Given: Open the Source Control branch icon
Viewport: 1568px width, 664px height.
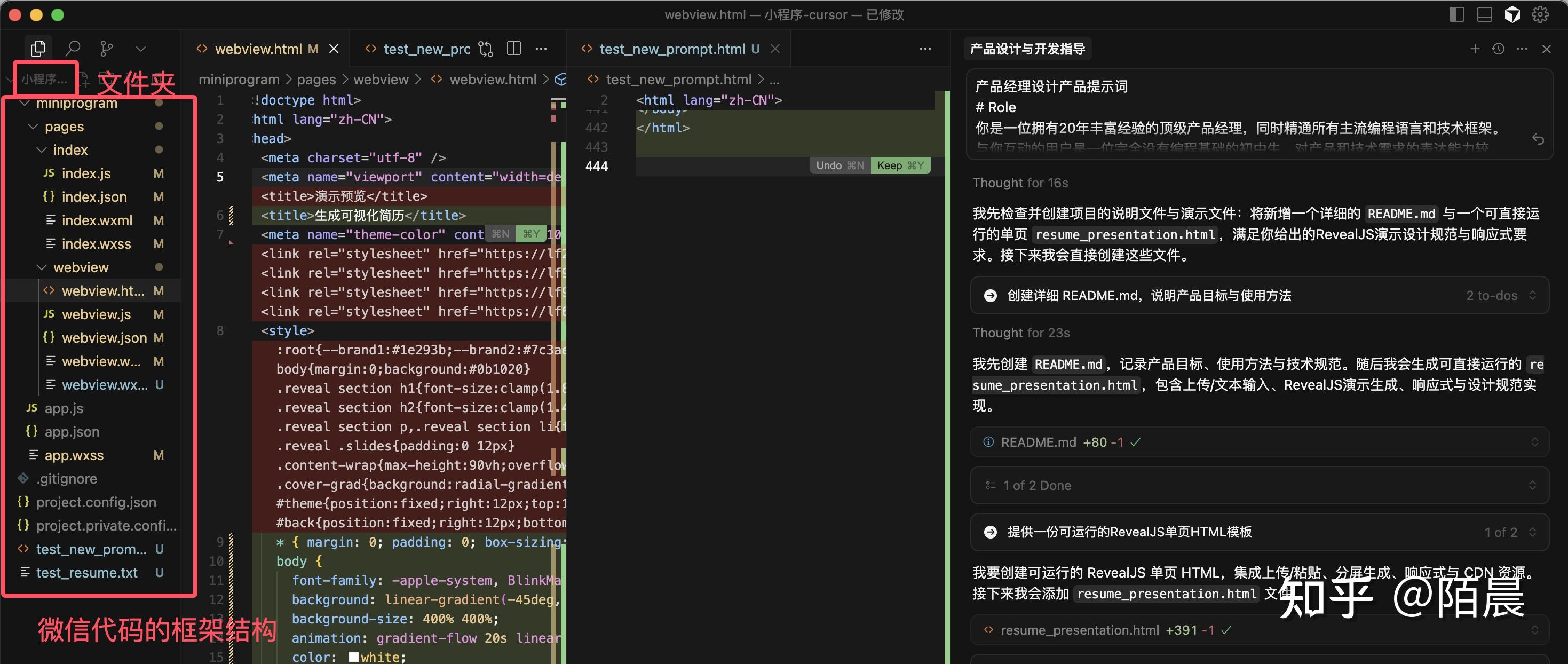Looking at the screenshot, I should pyautogui.click(x=107, y=48).
